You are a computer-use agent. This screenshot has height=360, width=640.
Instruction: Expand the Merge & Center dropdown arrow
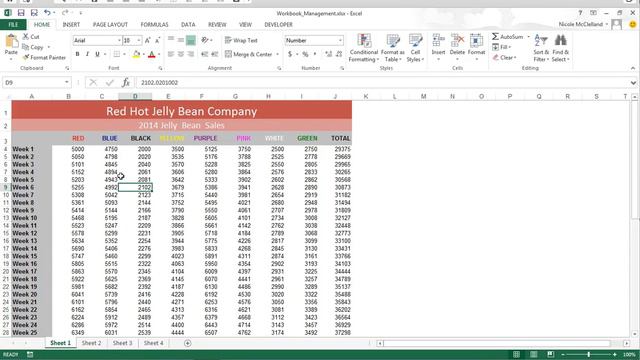[278, 54]
